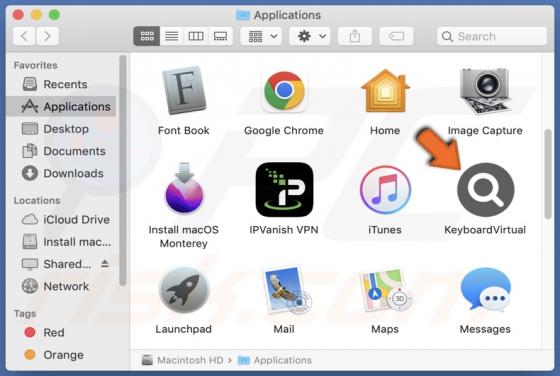This screenshot has height=376, width=560.
Task: Eject the Shared... volume
Action: click(x=105, y=264)
